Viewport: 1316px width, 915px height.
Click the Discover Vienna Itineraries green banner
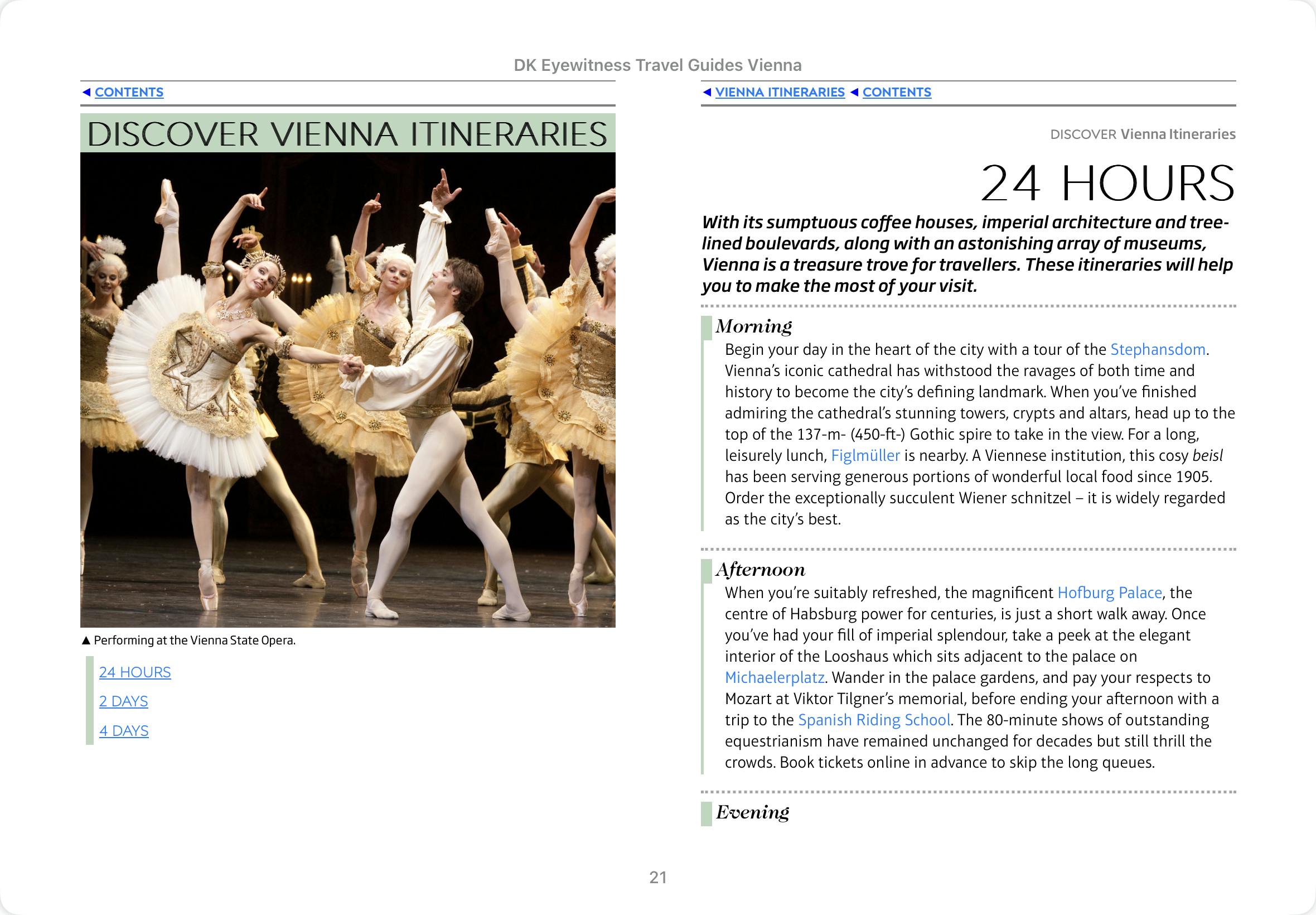(x=348, y=133)
